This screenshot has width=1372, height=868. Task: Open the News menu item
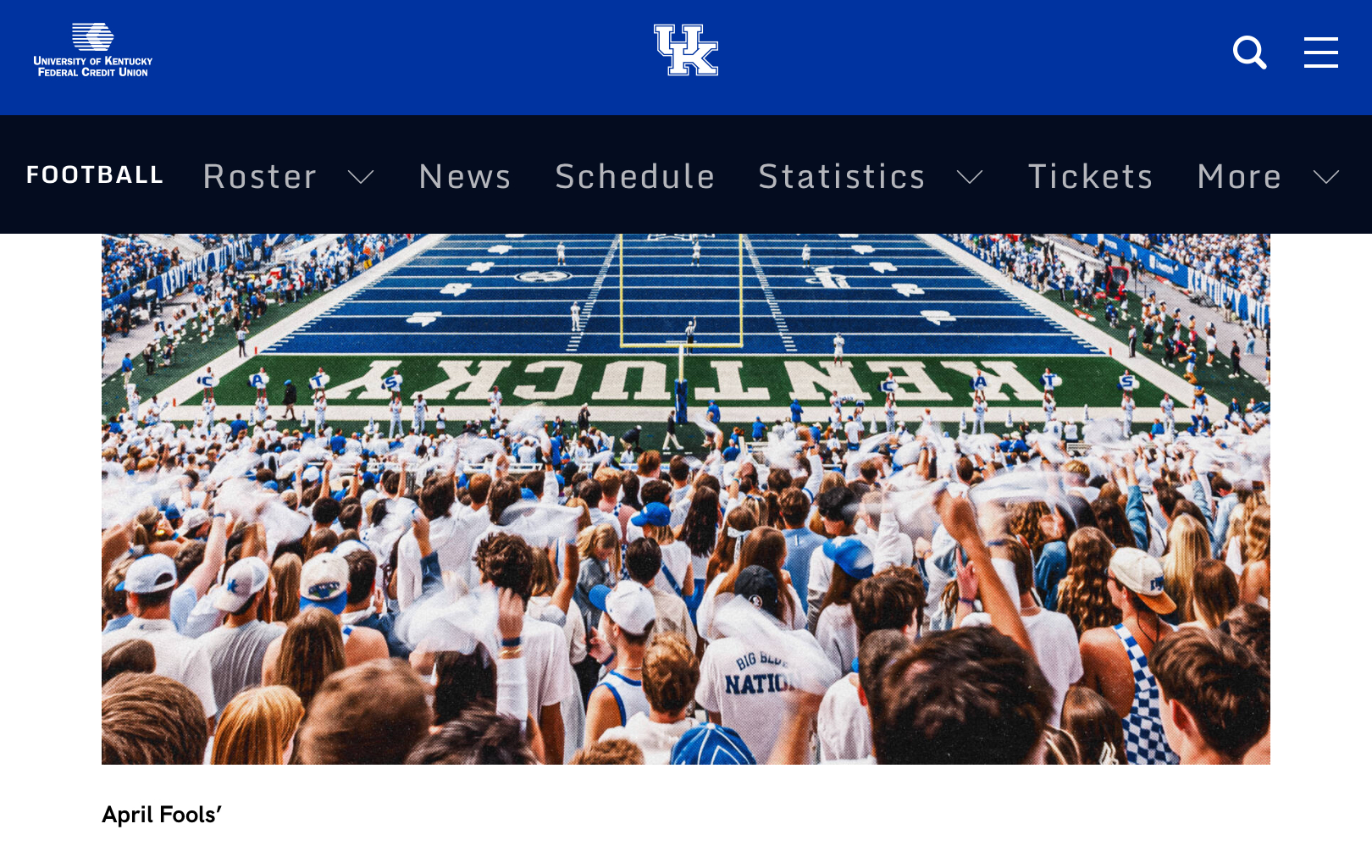click(465, 176)
